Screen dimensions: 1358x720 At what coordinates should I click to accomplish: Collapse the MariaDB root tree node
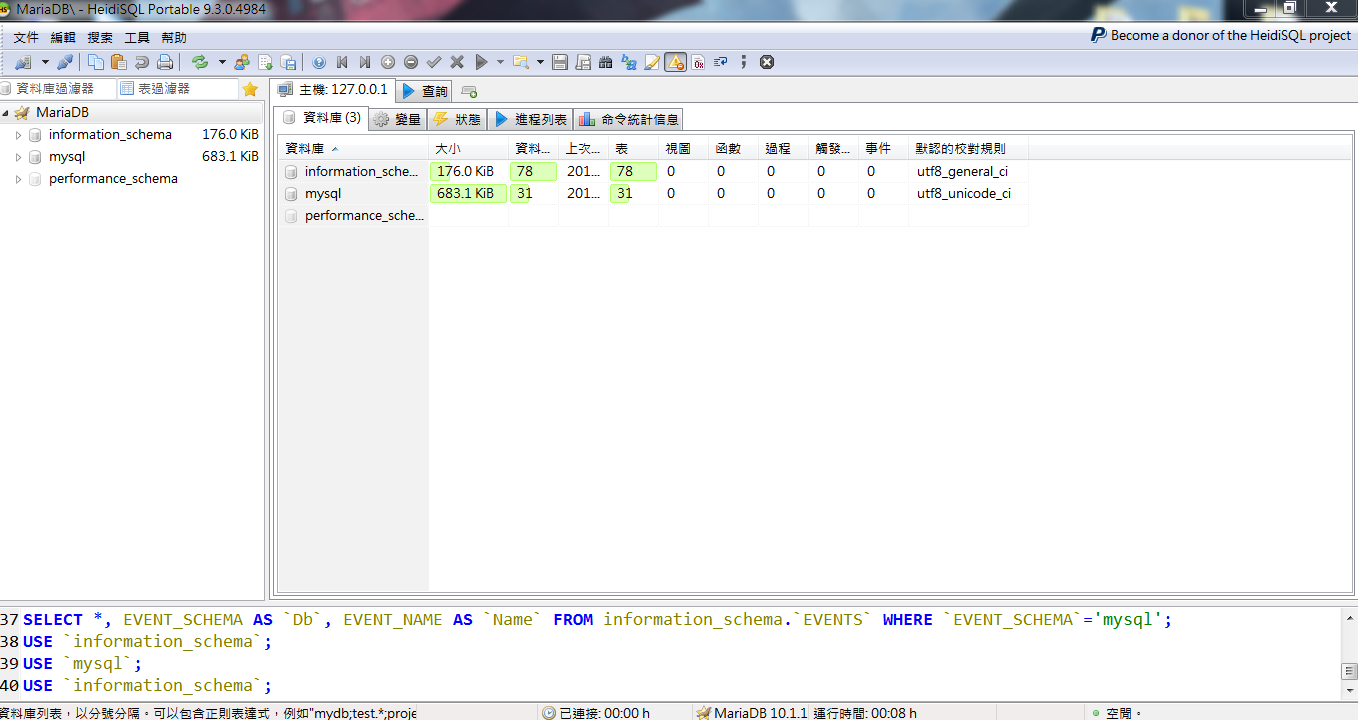[x=6, y=113]
